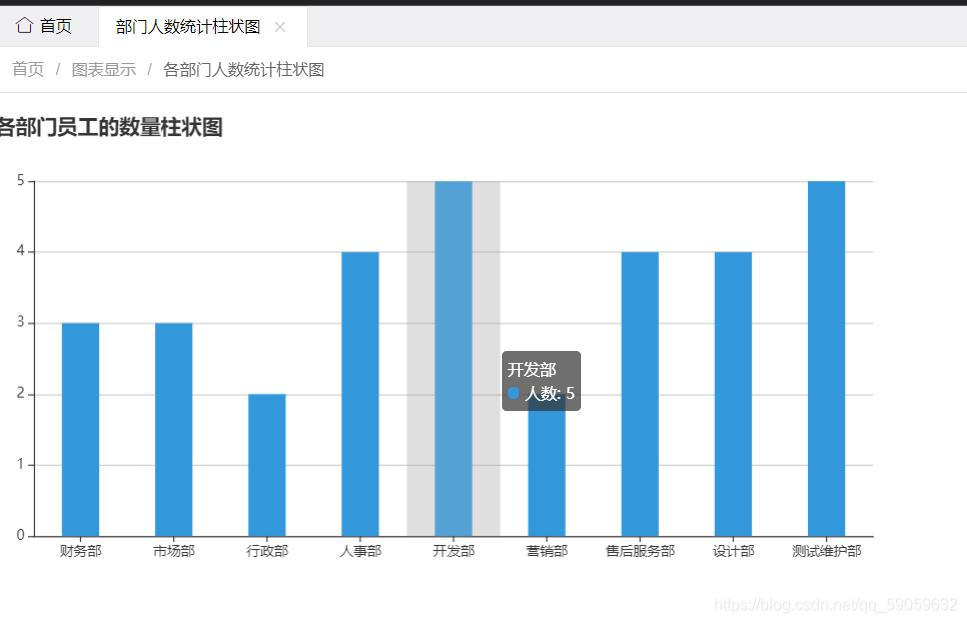Image resolution: width=967 pixels, height=623 pixels.
Task: Click the 人事部 bar
Action: (x=360, y=393)
